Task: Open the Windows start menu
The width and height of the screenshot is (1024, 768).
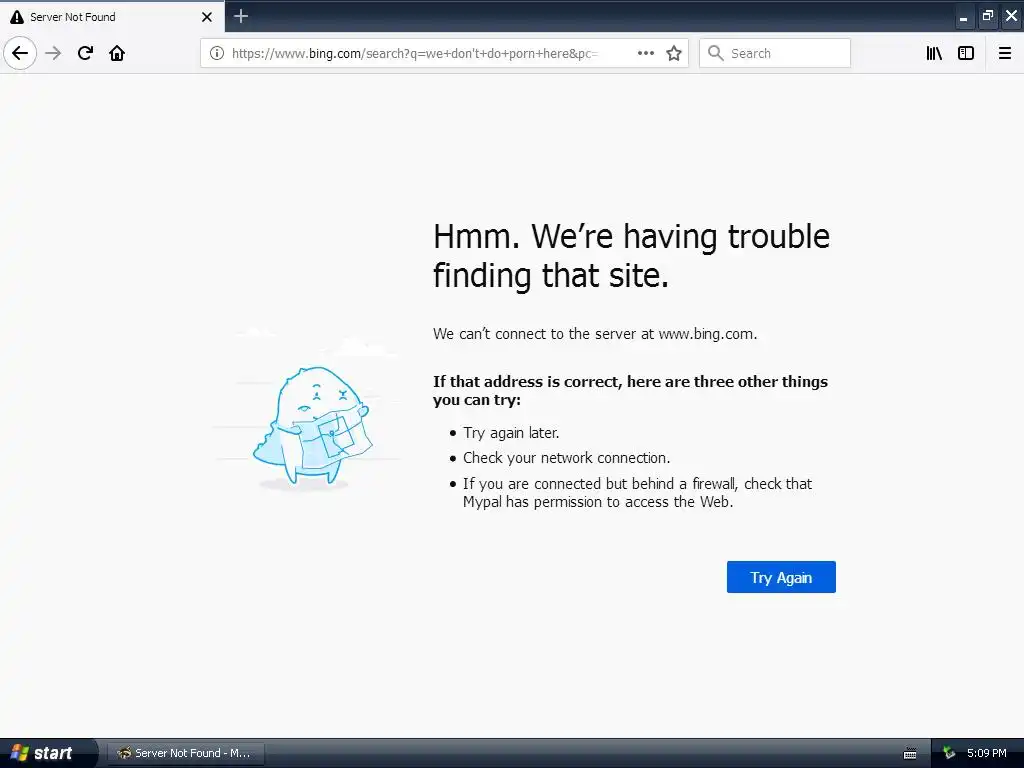Action: coord(47,753)
